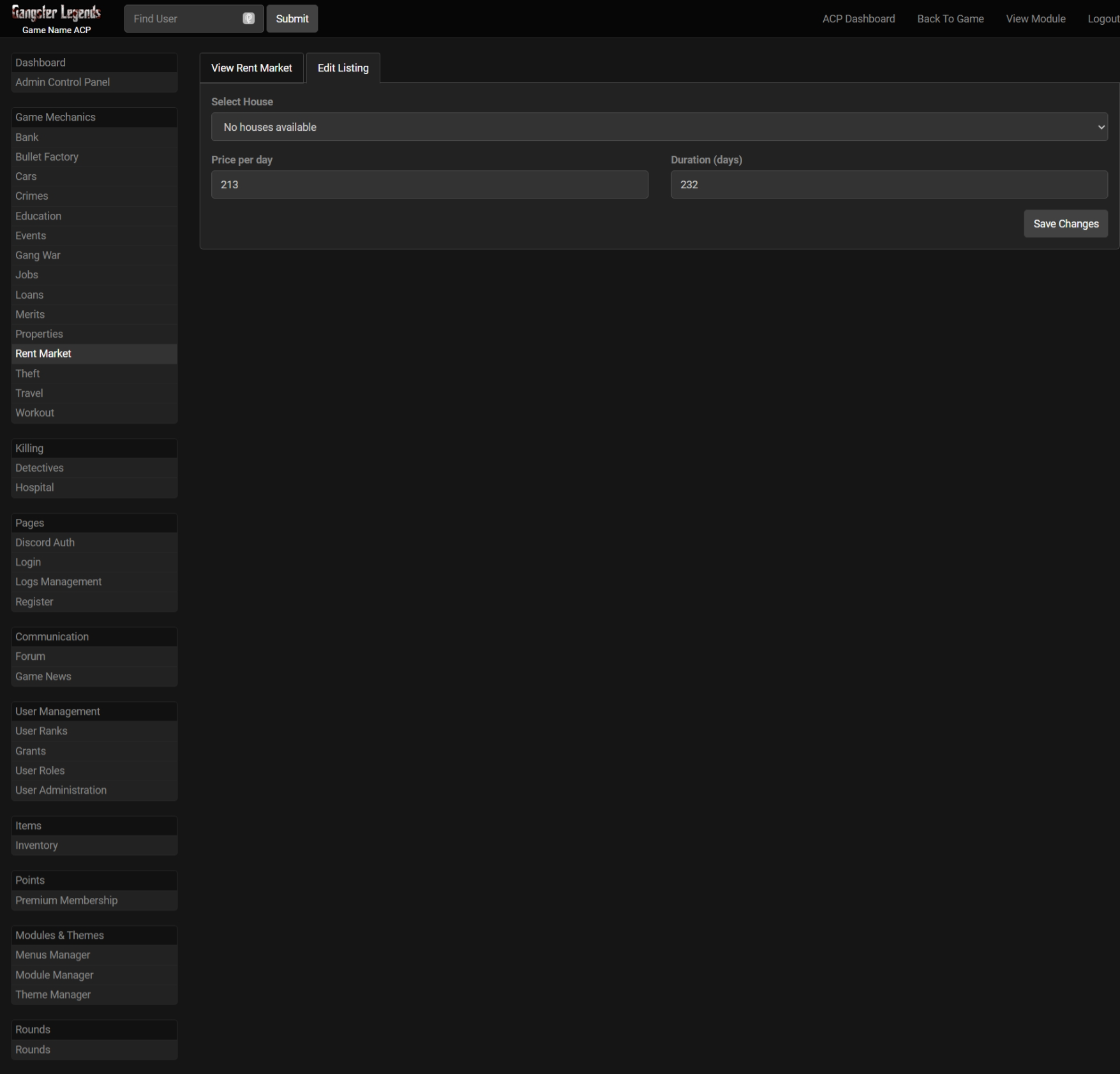The height and width of the screenshot is (1074, 1120).
Task: Navigate to Properties in sidebar
Action: tap(39, 334)
